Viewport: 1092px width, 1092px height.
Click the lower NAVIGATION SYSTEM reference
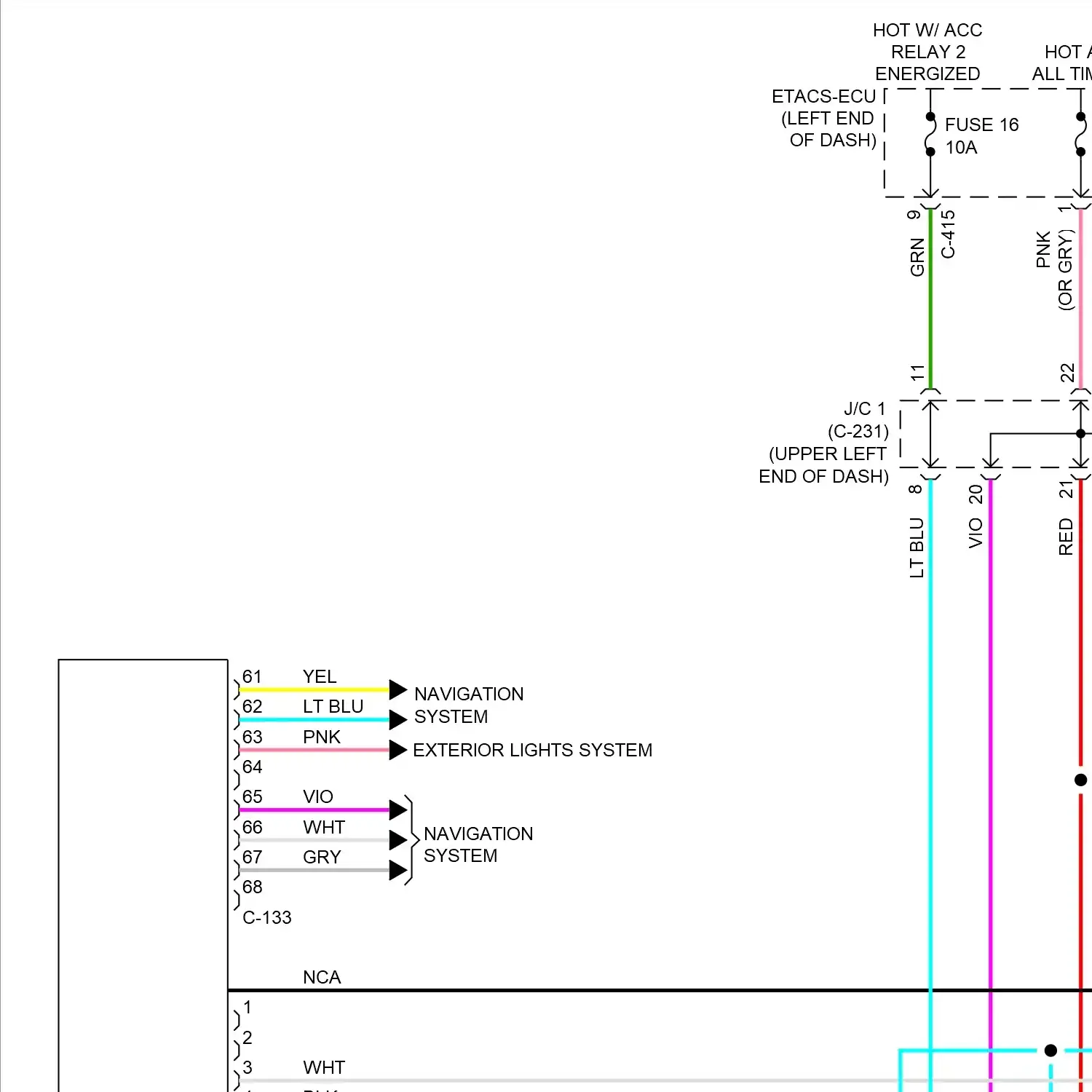coord(478,844)
